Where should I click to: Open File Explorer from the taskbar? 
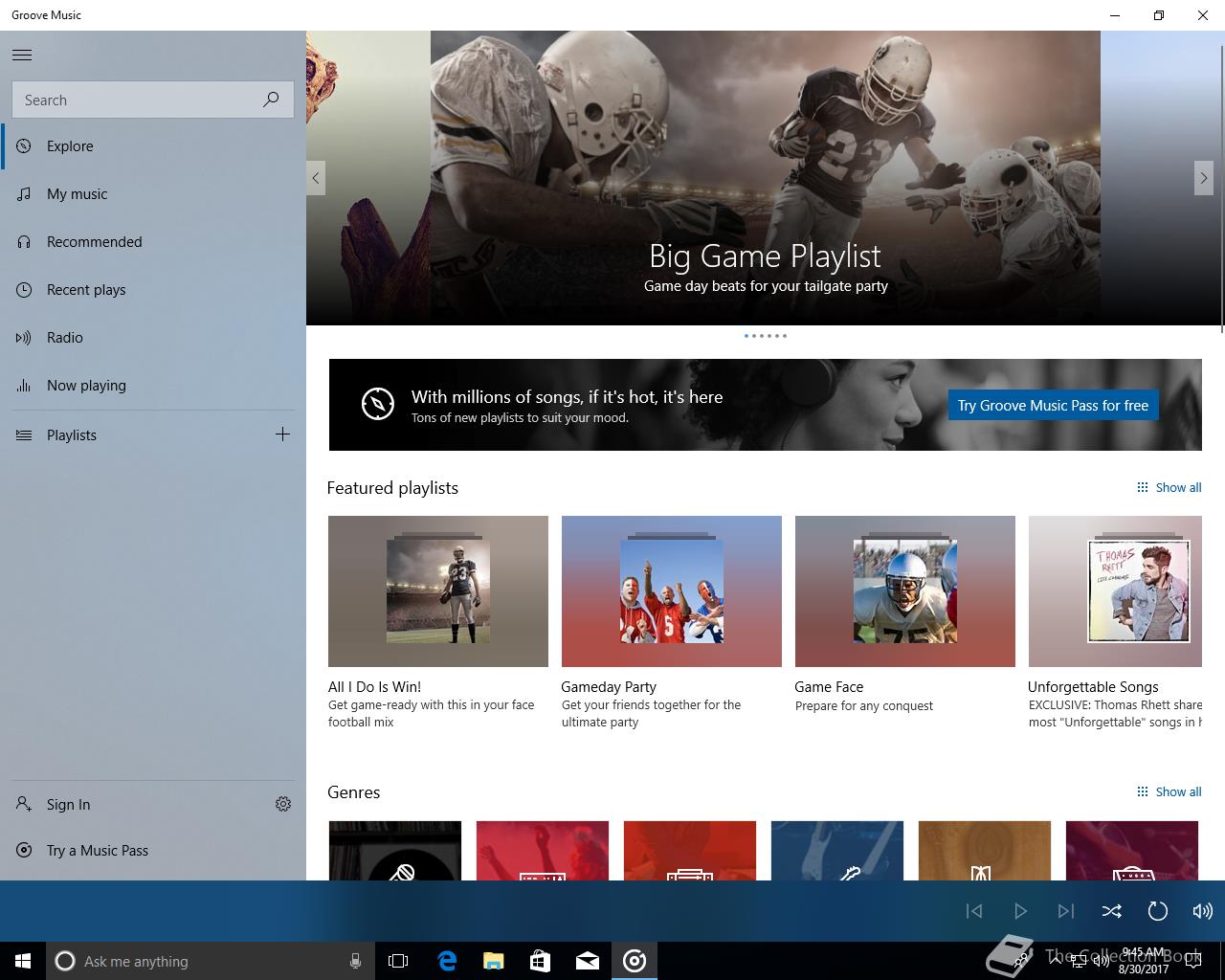pyautogui.click(x=494, y=961)
